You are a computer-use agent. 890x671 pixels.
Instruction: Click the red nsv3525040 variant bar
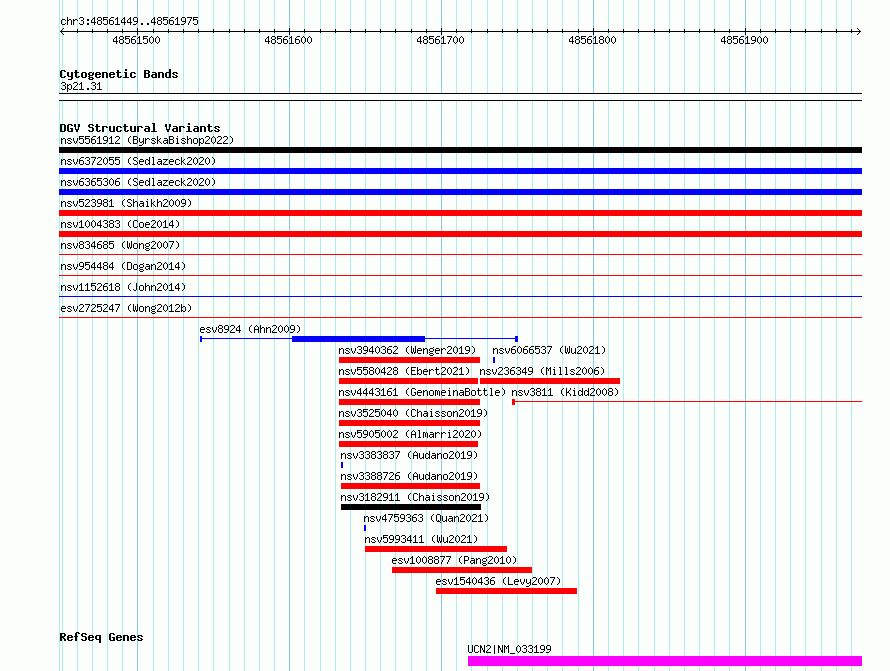409,423
